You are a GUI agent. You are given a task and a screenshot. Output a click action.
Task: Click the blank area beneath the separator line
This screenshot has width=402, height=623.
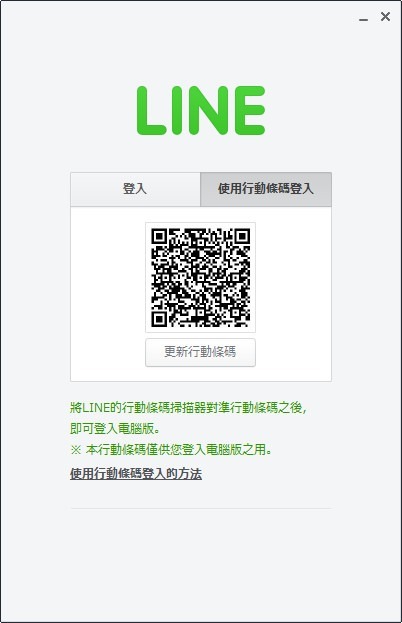click(x=201, y=564)
